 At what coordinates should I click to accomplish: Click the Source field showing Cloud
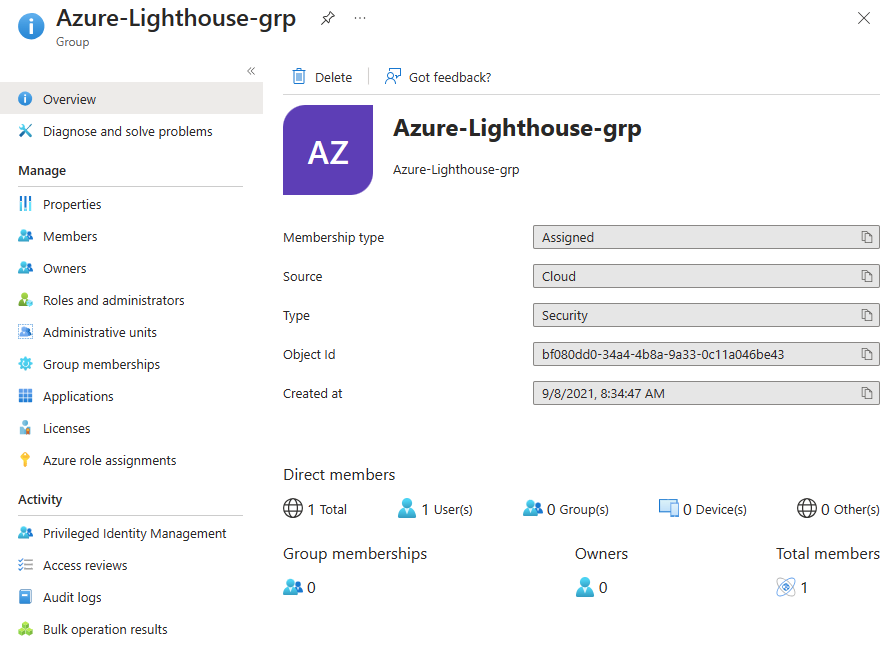(x=706, y=276)
